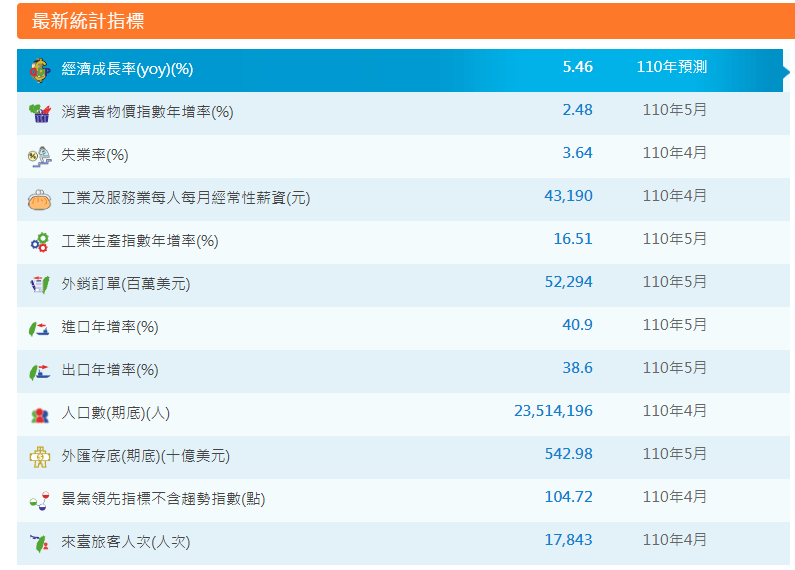Open the 失業率(%) indicator link
The image size is (795, 570).
coord(95,155)
